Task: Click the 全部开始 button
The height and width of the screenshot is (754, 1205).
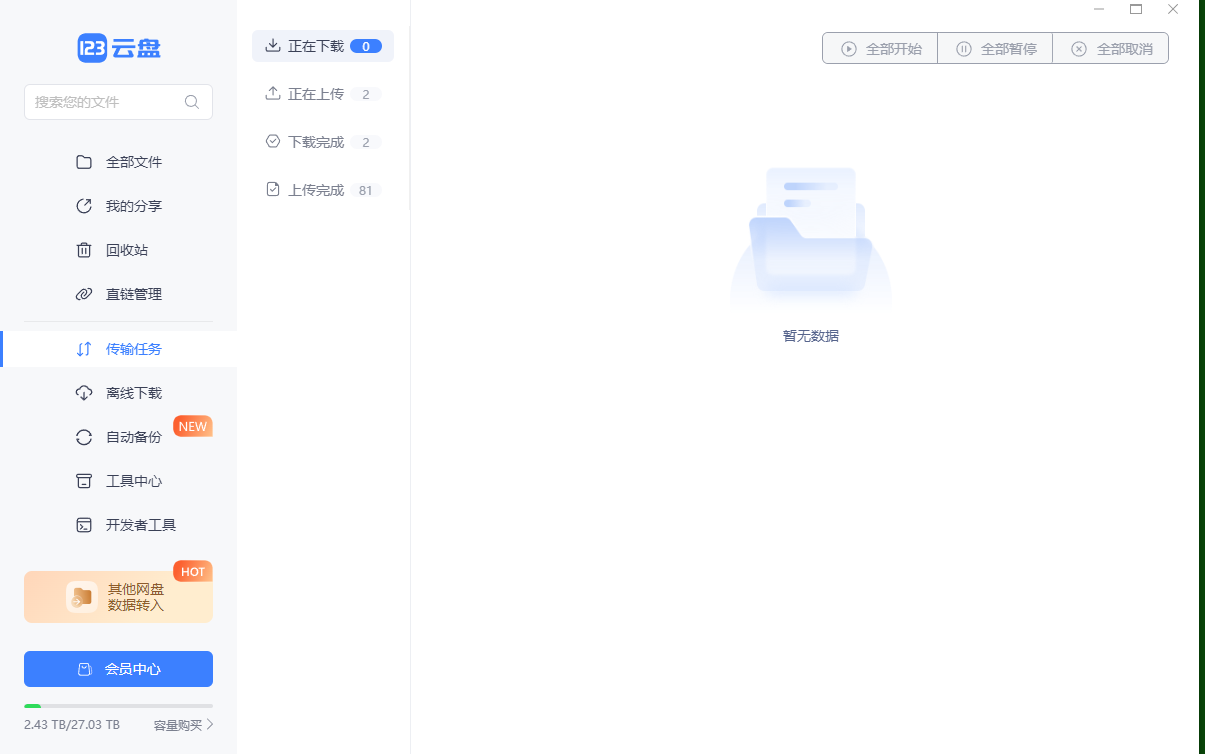Action: pyautogui.click(x=880, y=48)
